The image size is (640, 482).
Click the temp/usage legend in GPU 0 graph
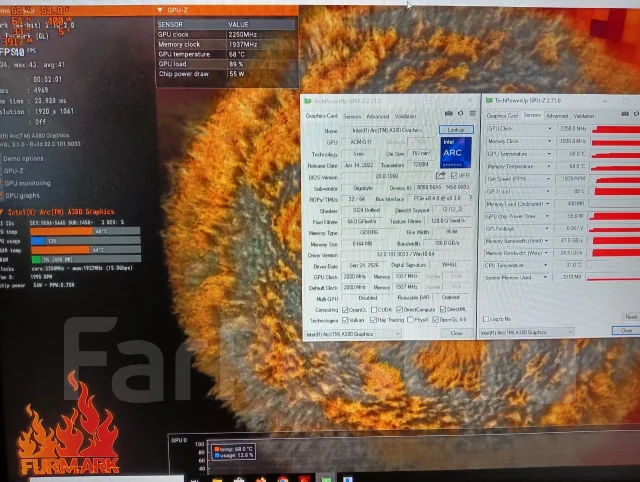(234, 452)
